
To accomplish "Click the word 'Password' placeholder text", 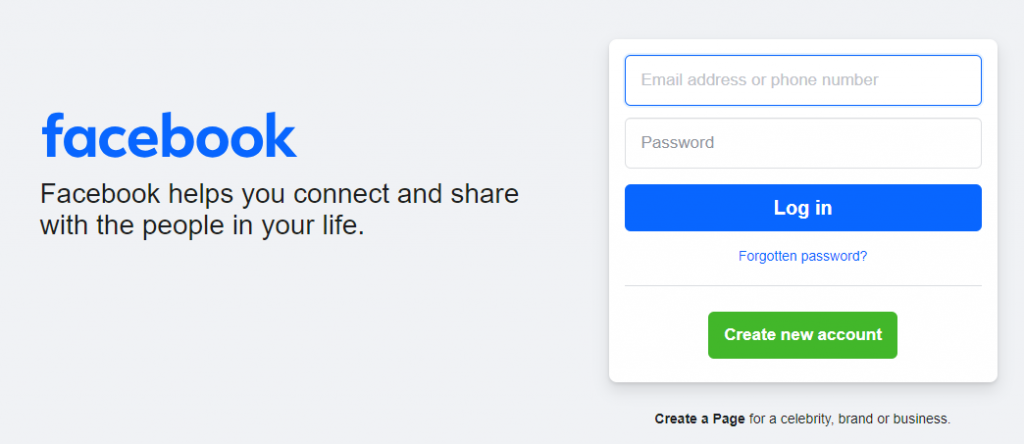I will click(x=677, y=143).
